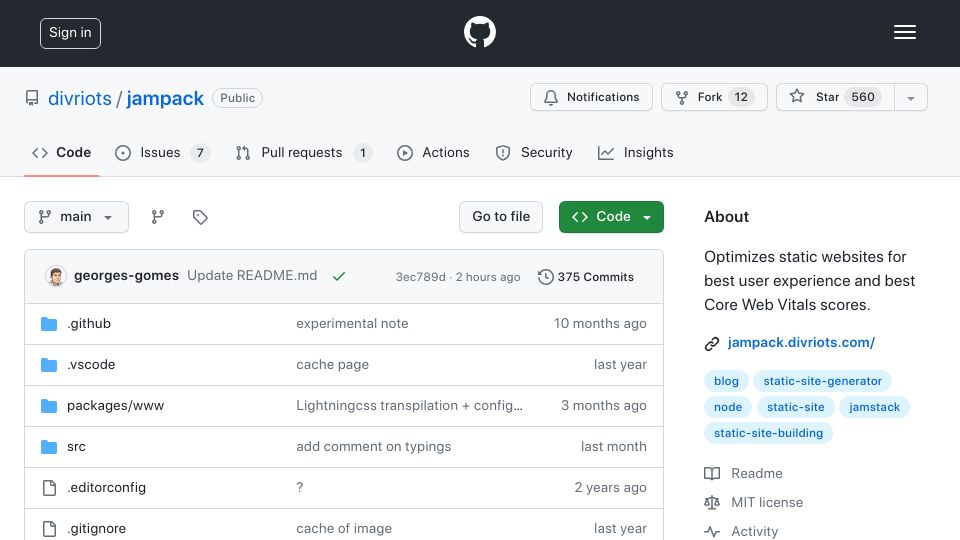Click the .vscode folder icon
Screen dimensions: 960x540
click(x=49, y=365)
